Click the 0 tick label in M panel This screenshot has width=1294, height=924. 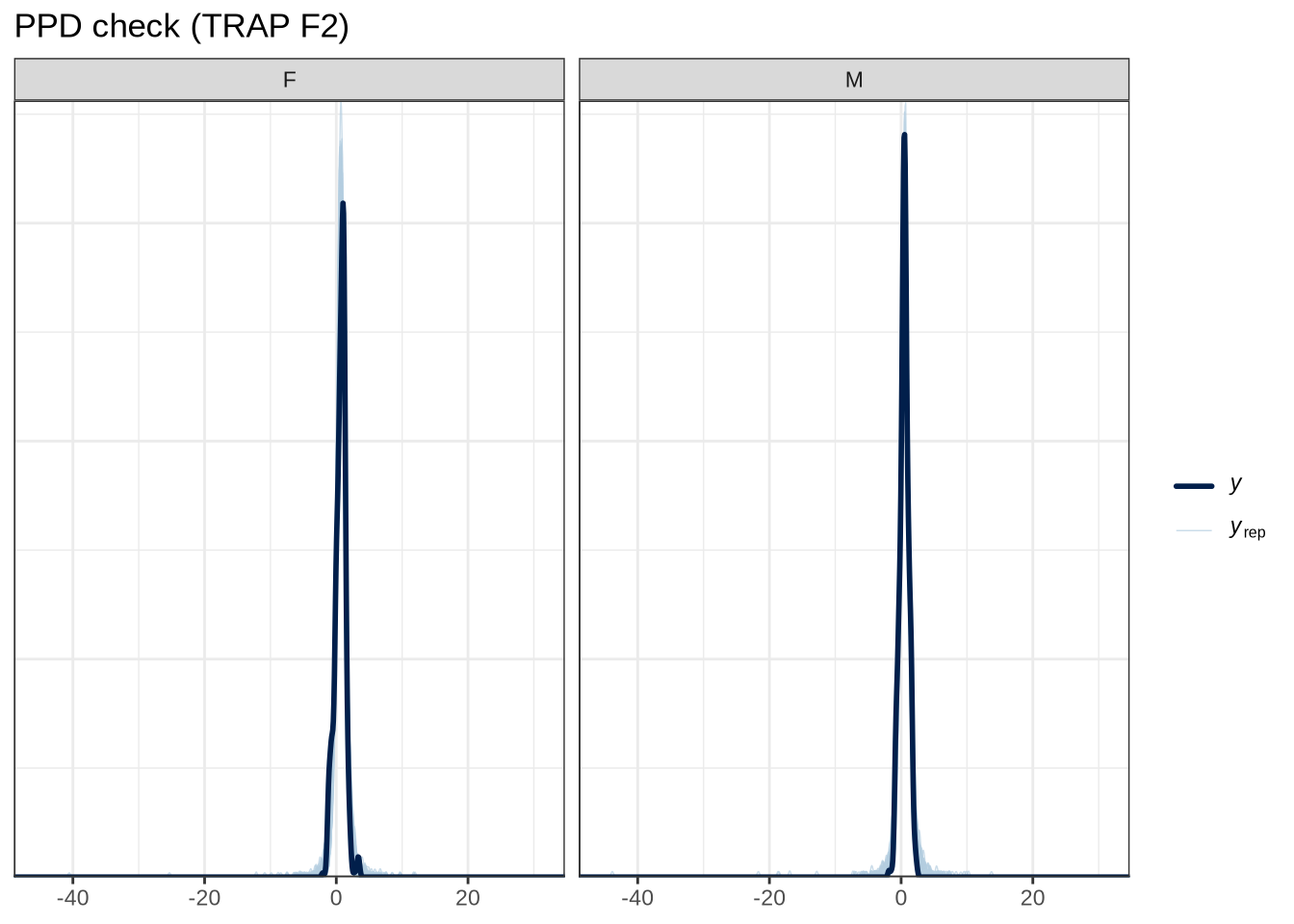tap(900, 899)
